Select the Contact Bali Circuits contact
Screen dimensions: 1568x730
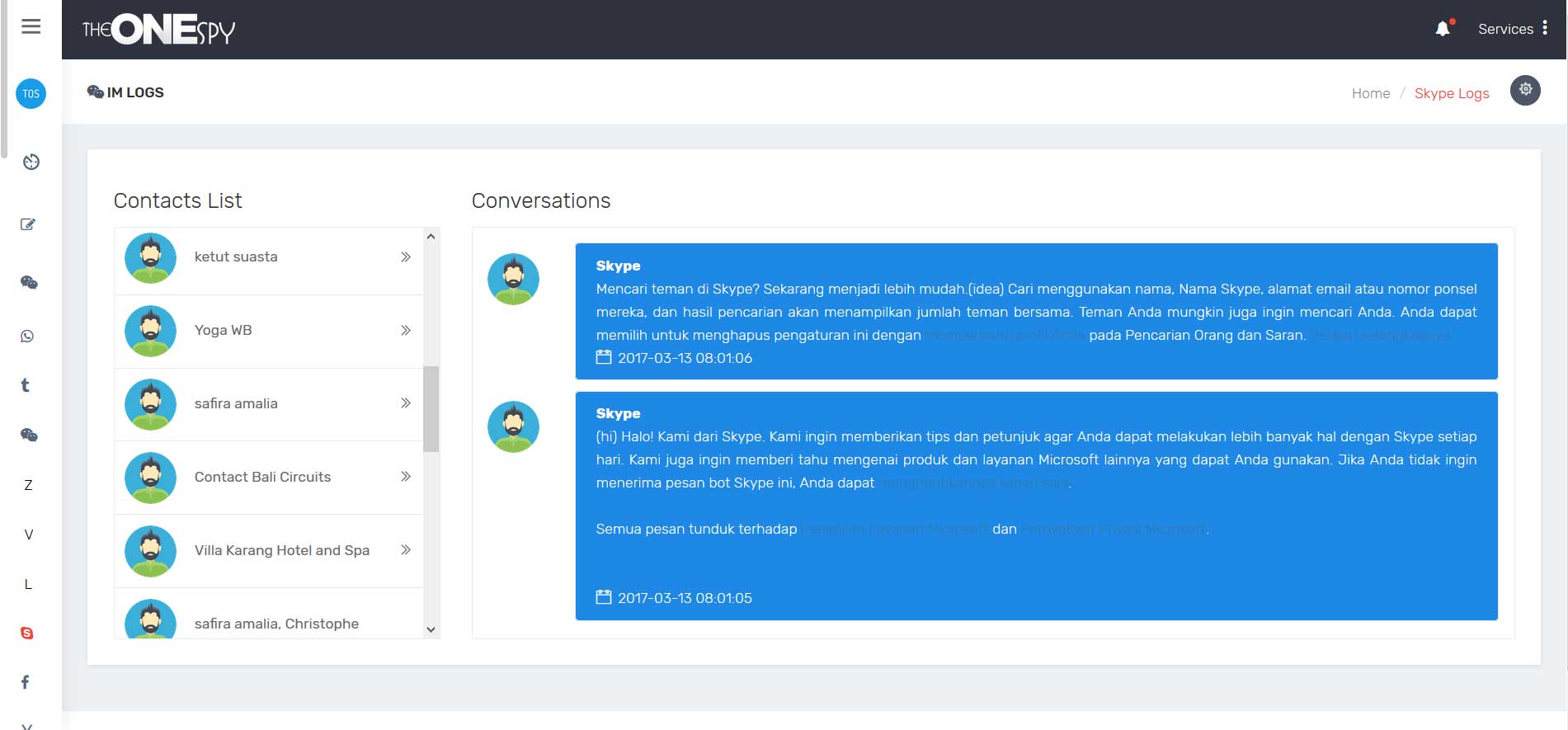[262, 477]
